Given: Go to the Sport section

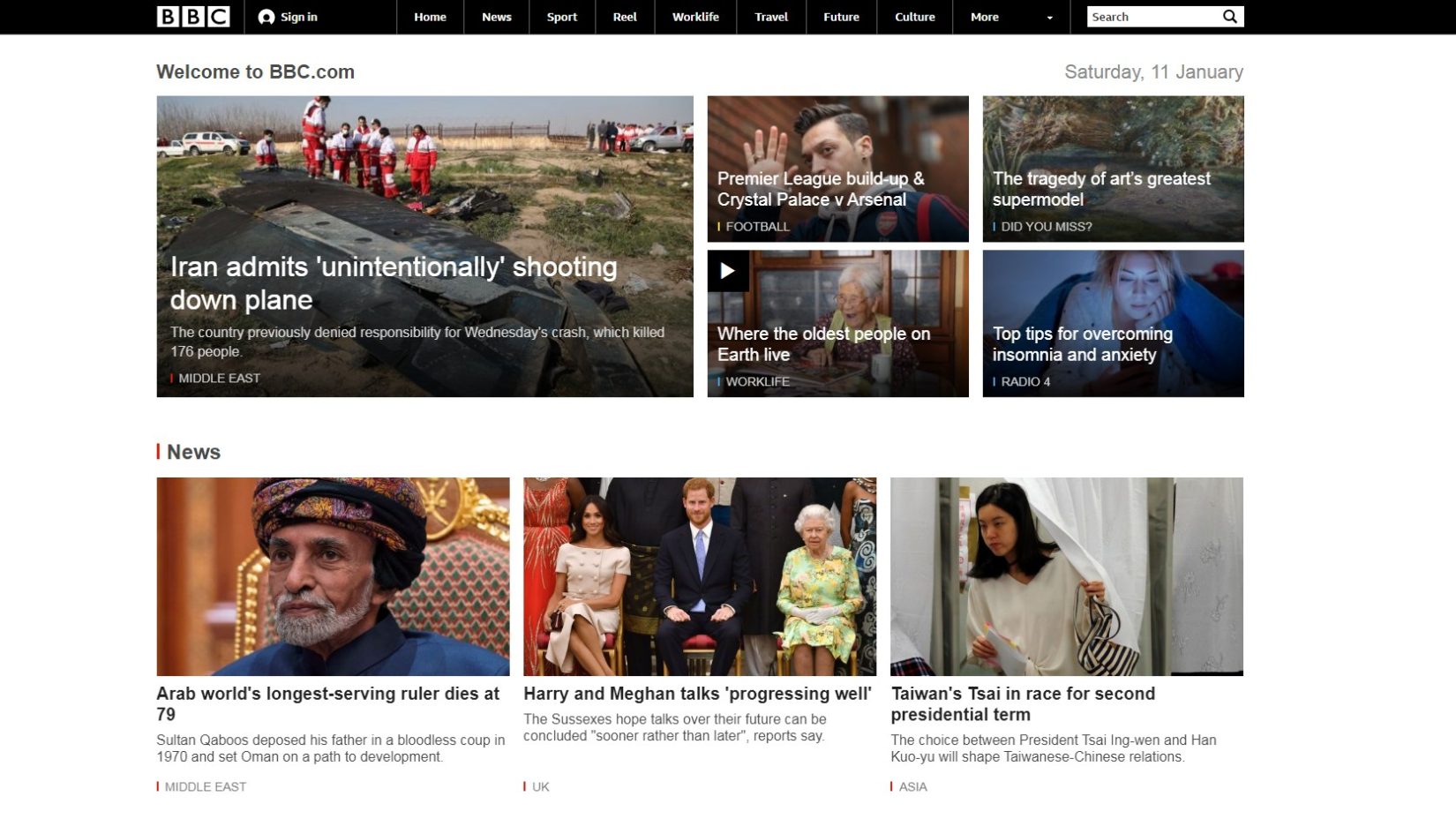Looking at the screenshot, I should pos(562,17).
